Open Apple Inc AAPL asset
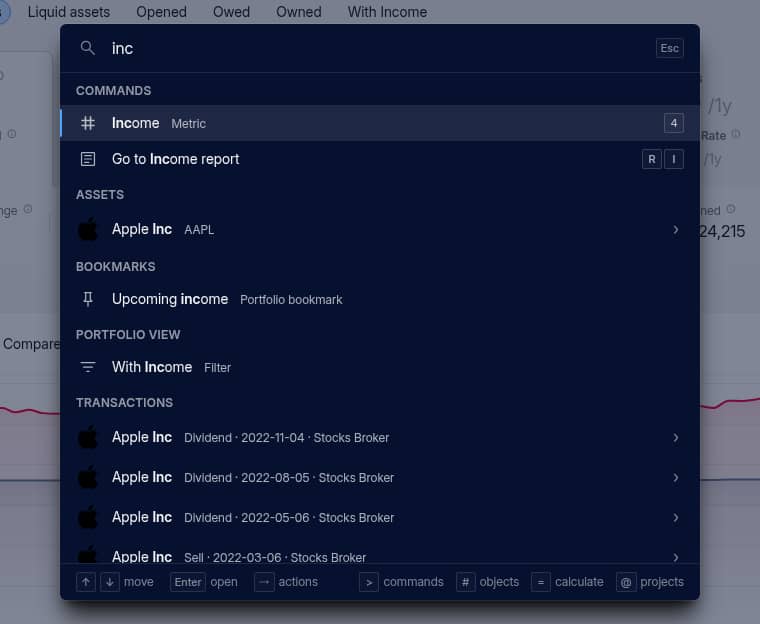Image resolution: width=760 pixels, height=624 pixels. (380, 229)
